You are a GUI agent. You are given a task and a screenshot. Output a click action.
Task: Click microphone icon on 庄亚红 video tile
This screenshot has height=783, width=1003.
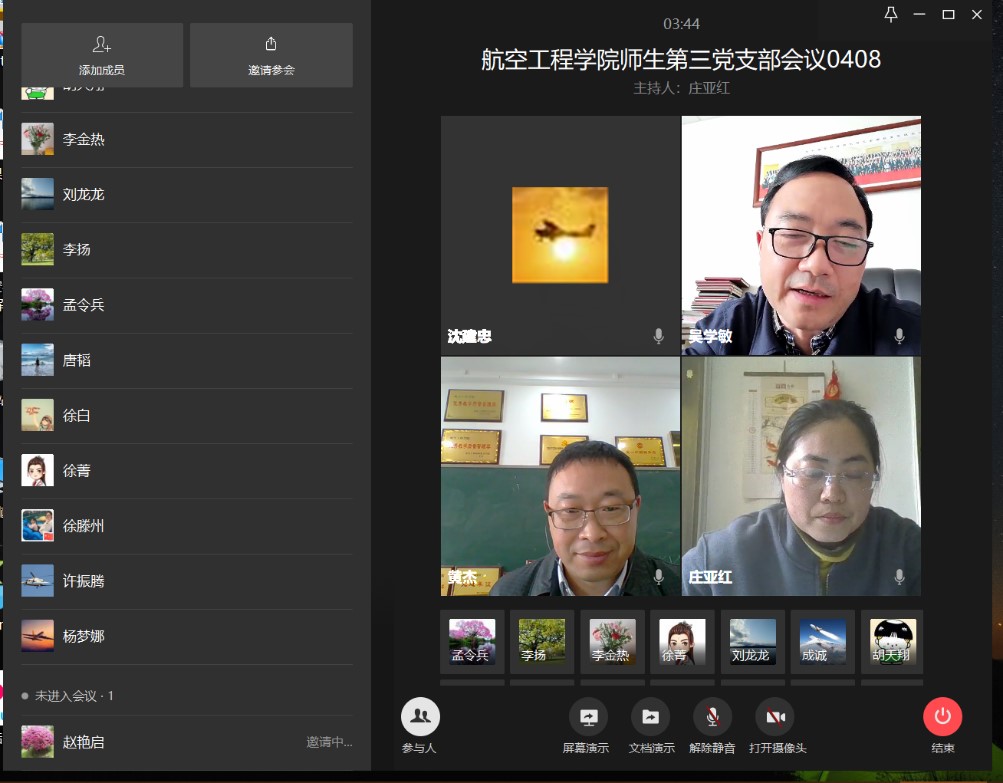pyautogui.click(x=899, y=577)
